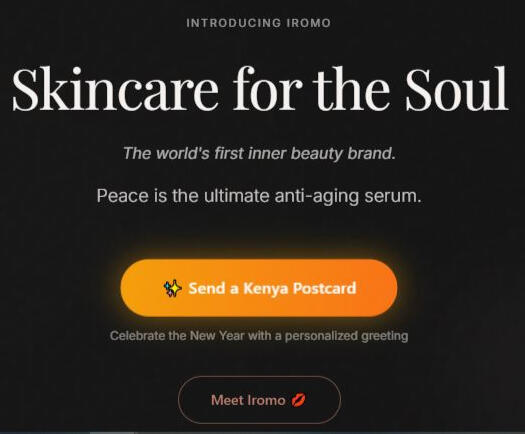Click the 'Celebrate the New Year' caption
525x434 pixels.
pyautogui.click(x=259, y=336)
